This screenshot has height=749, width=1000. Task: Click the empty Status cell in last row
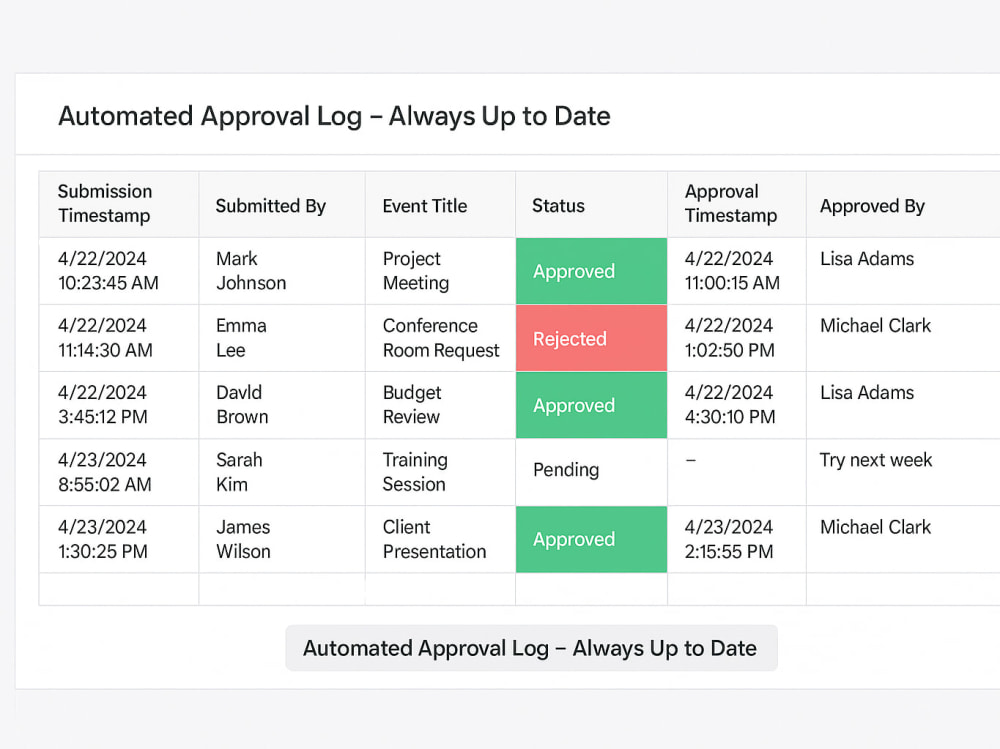pos(591,589)
